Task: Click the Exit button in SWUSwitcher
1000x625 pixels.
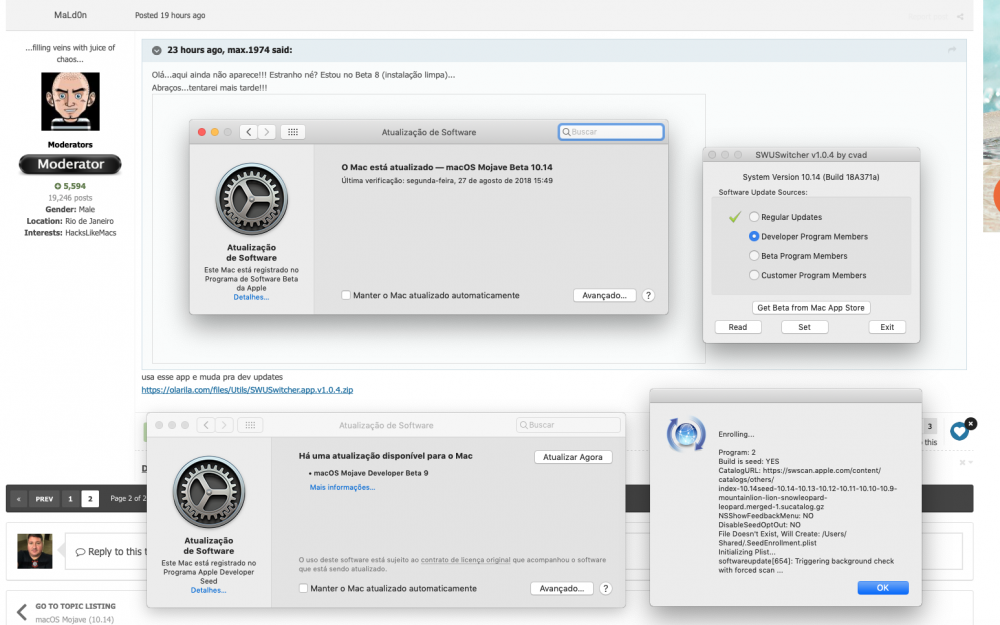Action: click(887, 327)
